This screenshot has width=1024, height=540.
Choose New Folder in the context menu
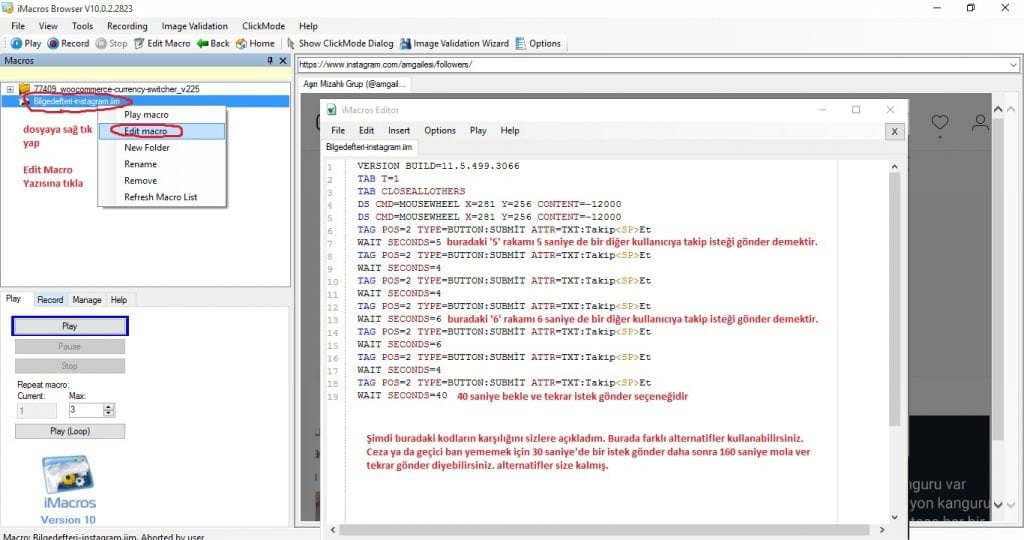[162, 148]
